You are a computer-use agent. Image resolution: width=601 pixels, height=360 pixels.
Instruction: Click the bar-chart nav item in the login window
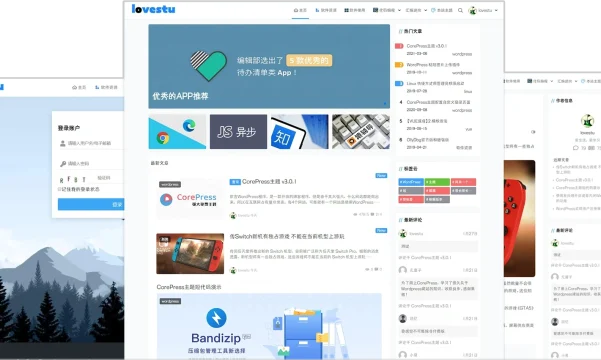106,87
